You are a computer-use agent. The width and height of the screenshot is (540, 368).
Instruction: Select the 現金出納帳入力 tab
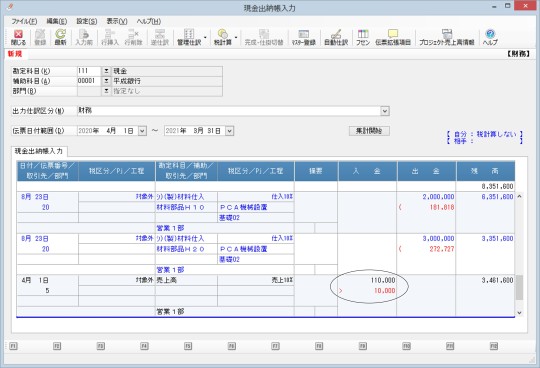39,151
